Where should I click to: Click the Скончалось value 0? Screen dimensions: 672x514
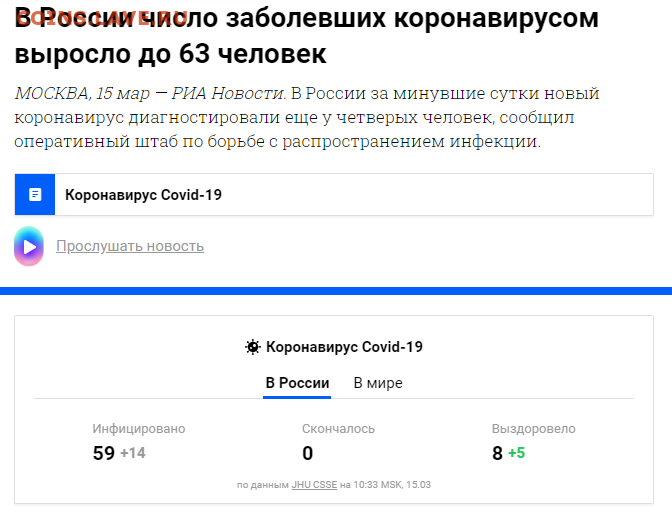pos(308,453)
